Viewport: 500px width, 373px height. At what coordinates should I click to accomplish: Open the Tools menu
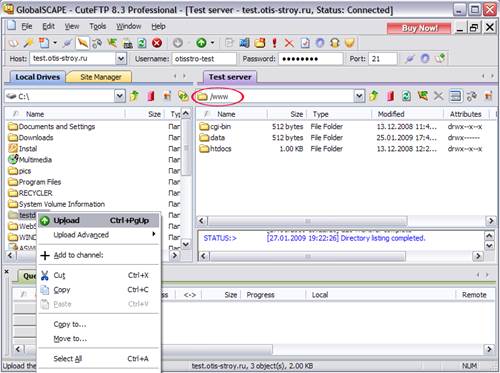98,26
